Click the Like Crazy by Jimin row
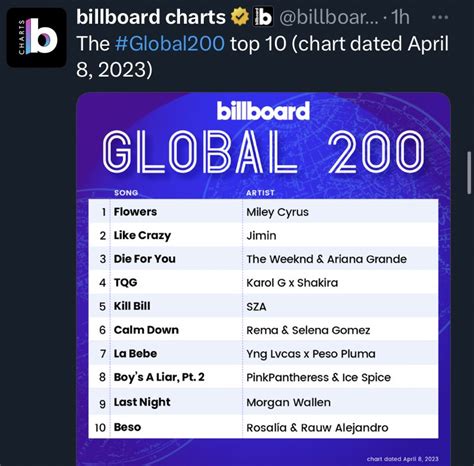Screen dimensions: 474x466 tap(263, 235)
